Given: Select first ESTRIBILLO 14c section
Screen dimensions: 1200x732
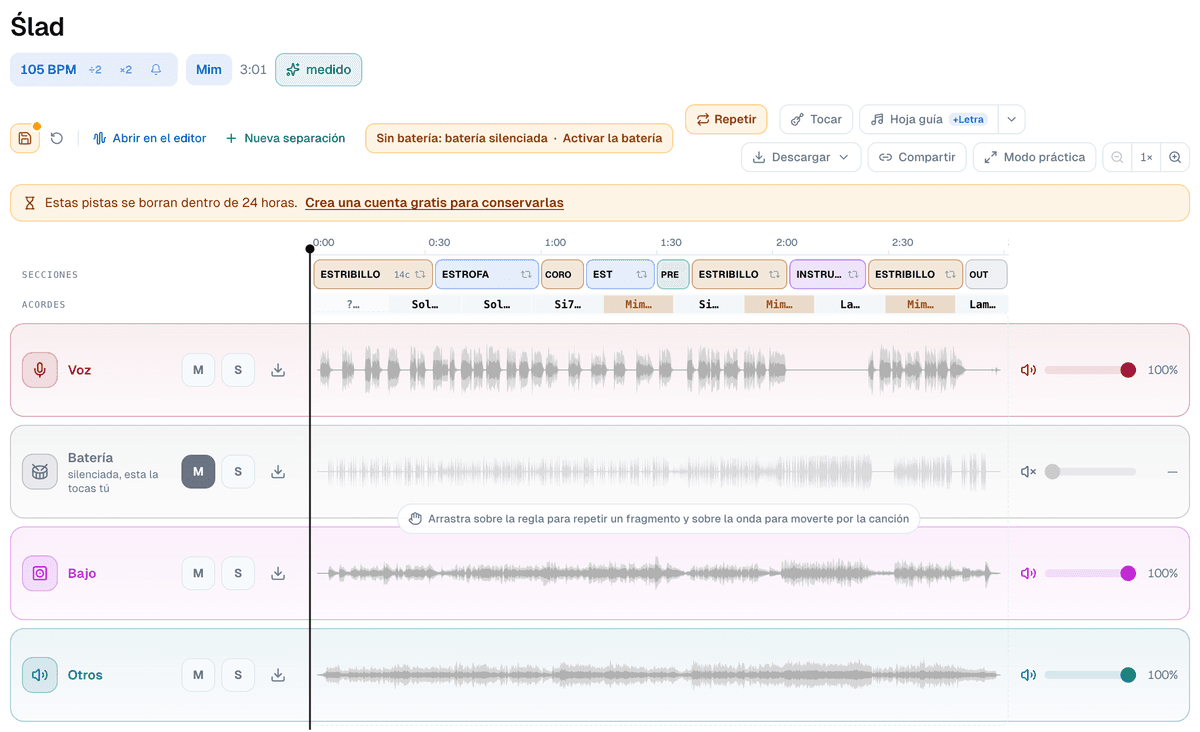Looking at the screenshot, I should point(373,274).
